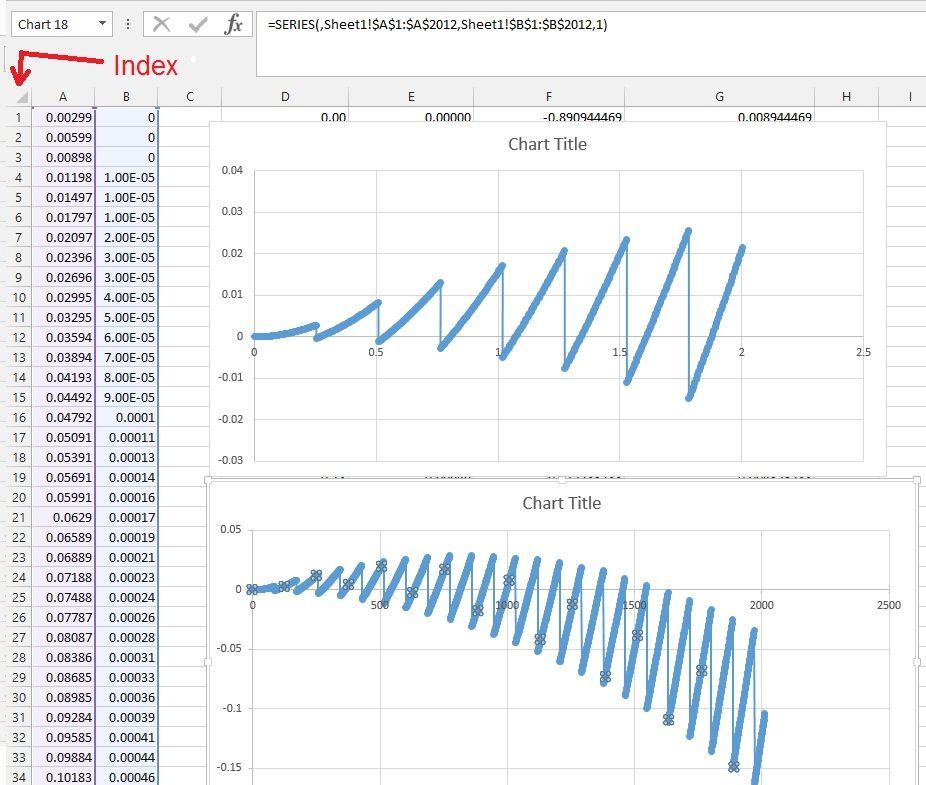Select column E header

pyautogui.click(x=411, y=97)
